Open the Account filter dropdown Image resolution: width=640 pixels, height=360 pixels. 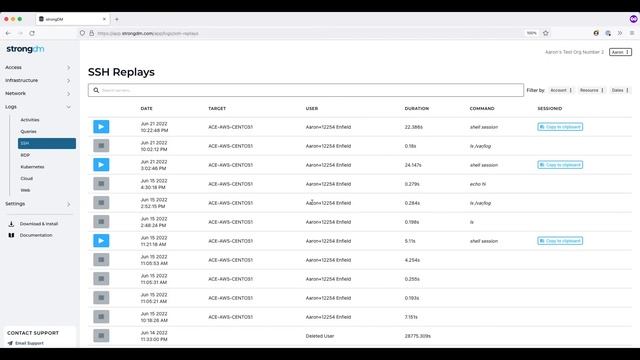click(561, 90)
